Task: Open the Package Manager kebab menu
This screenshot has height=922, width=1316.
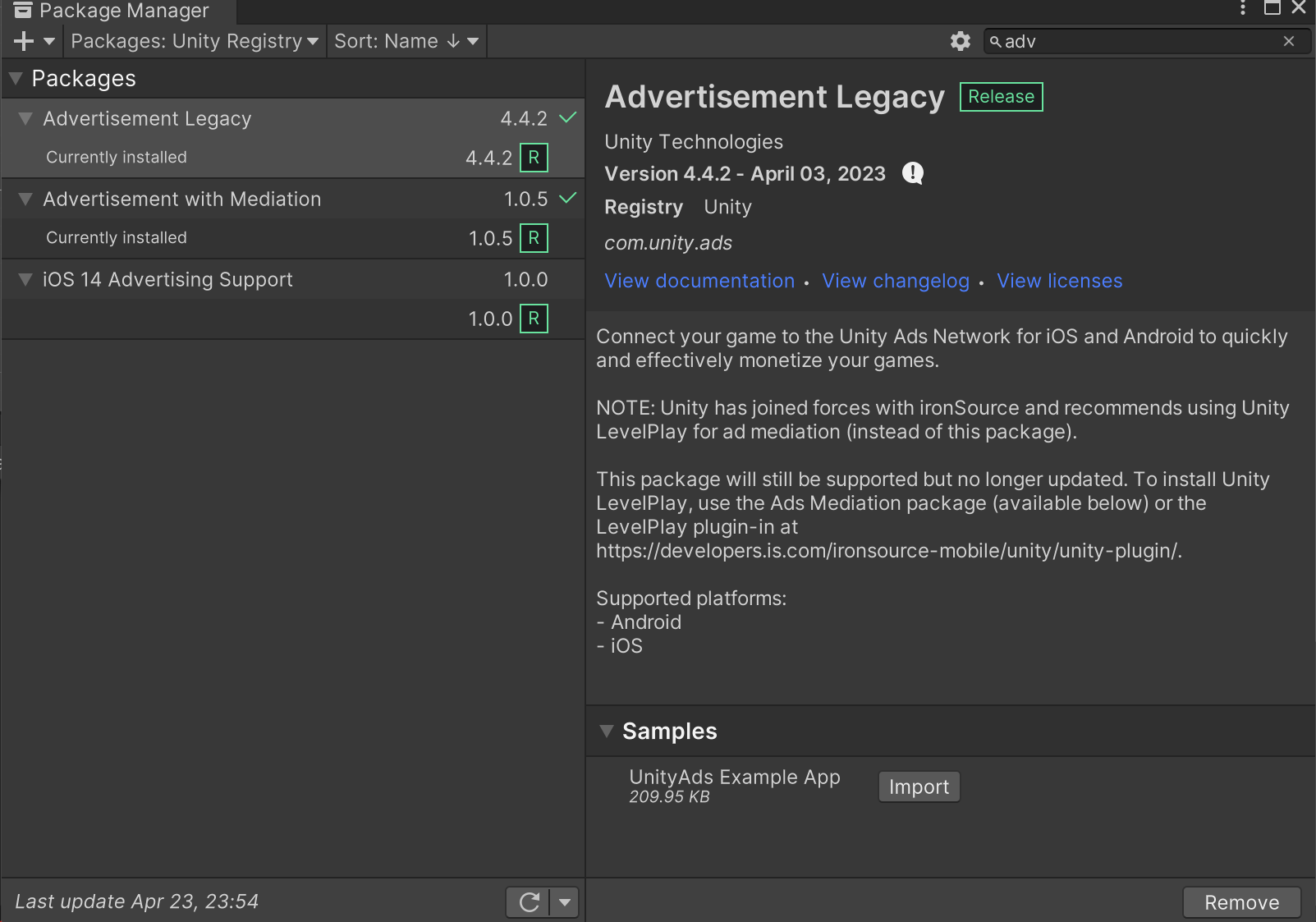Action: (1243, 8)
